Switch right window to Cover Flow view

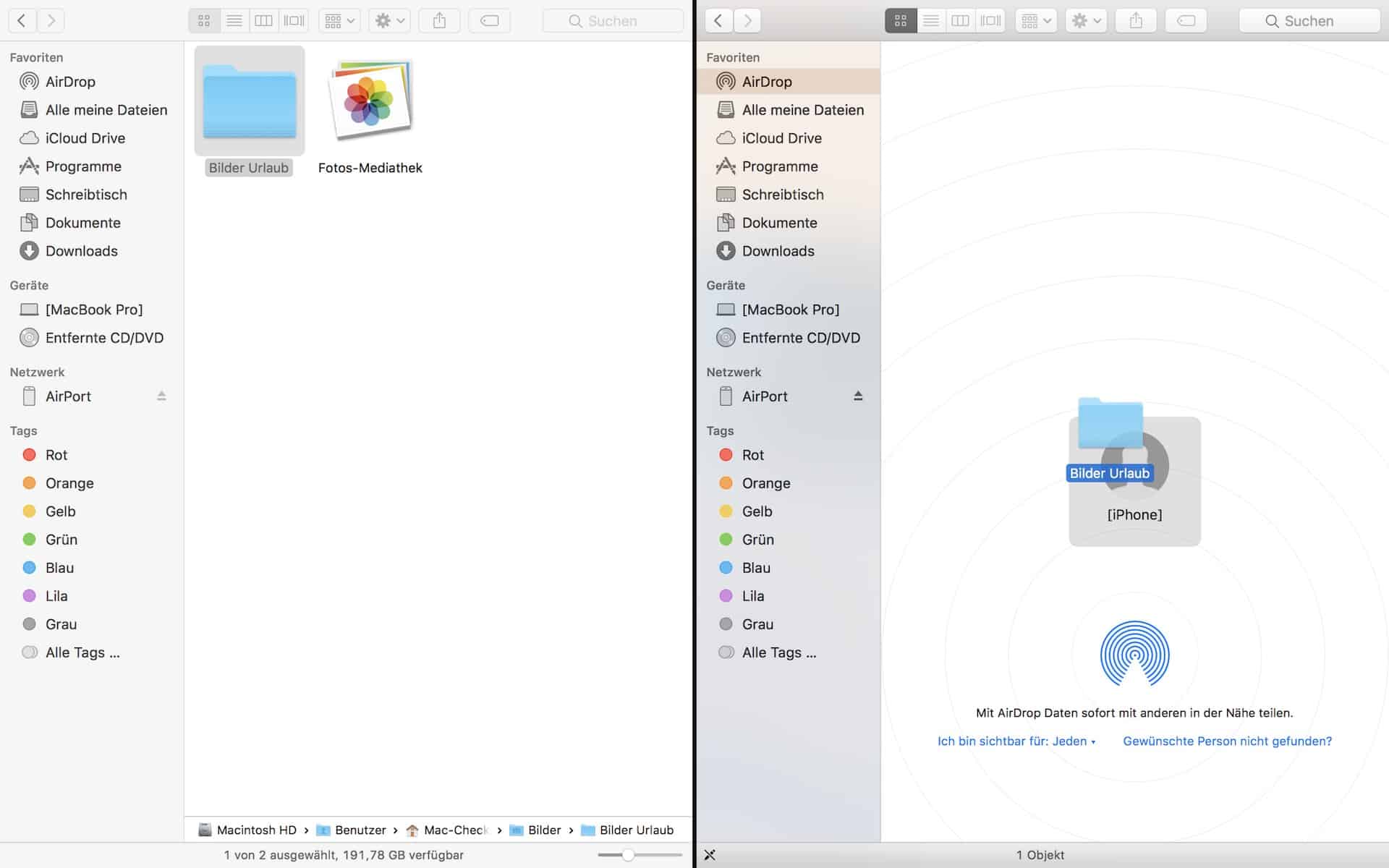click(x=990, y=20)
